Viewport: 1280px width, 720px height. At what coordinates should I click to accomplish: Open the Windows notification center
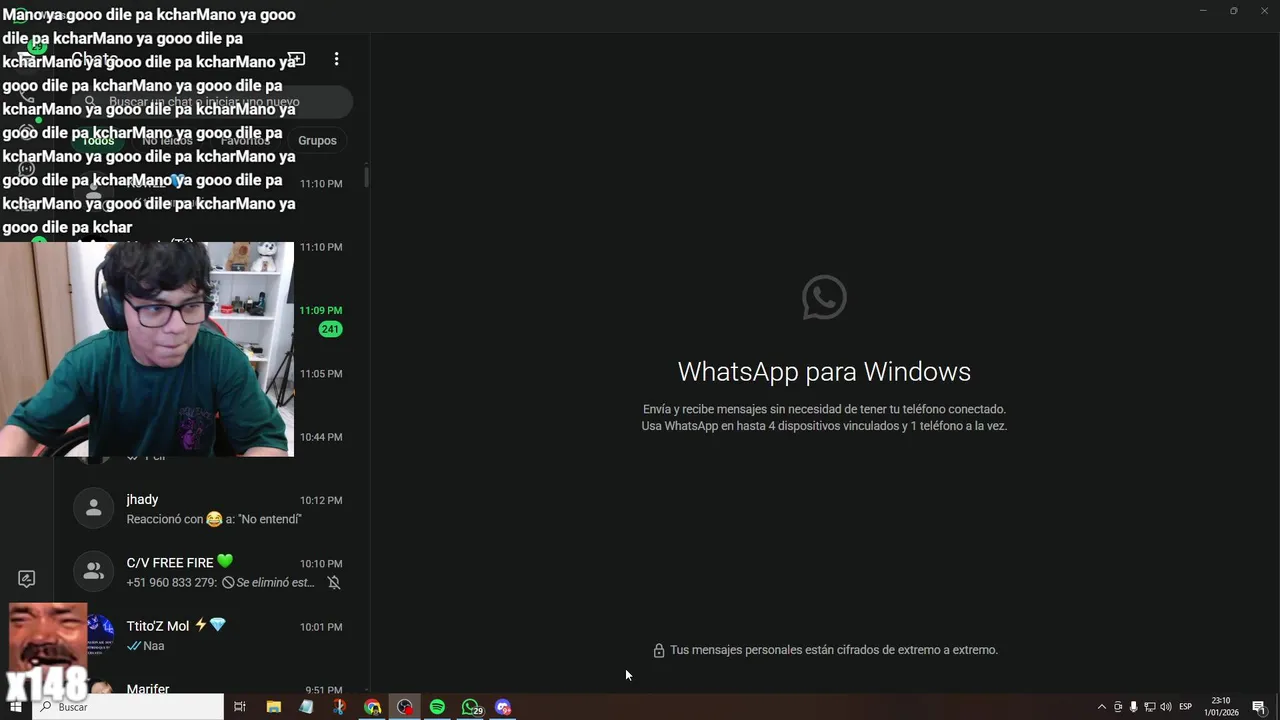tap(1259, 707)
